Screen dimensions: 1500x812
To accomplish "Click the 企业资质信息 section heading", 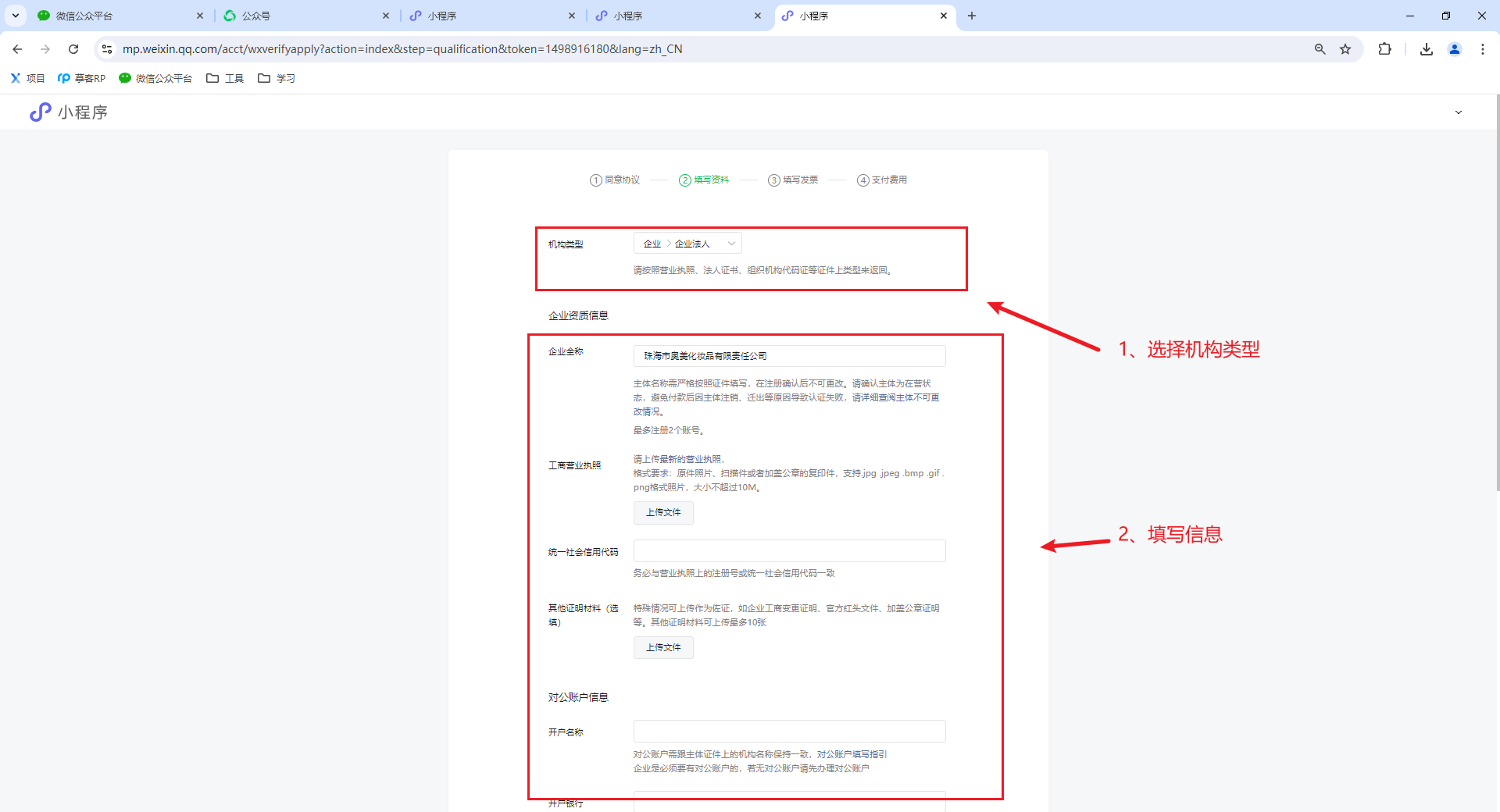I will tap(578, 315).
